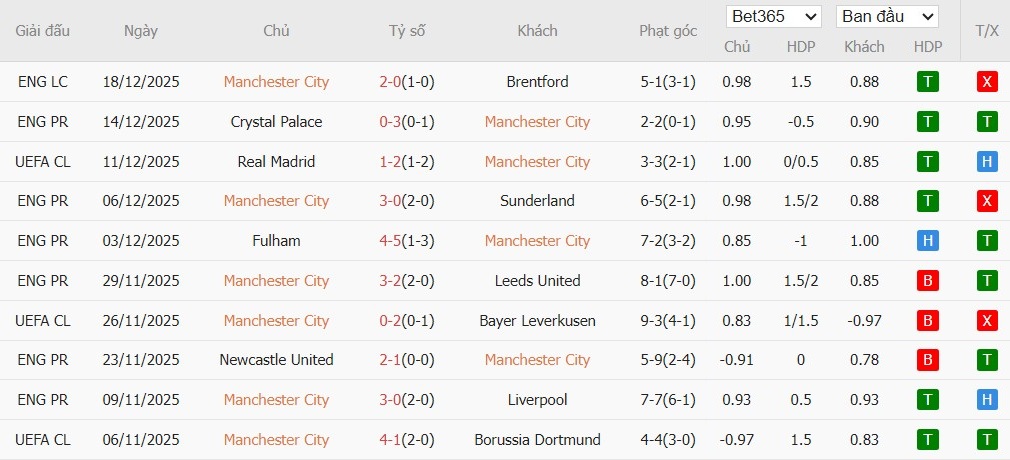Click the T/X column header
Screen dimensions: 1010x460
(987, 31)
